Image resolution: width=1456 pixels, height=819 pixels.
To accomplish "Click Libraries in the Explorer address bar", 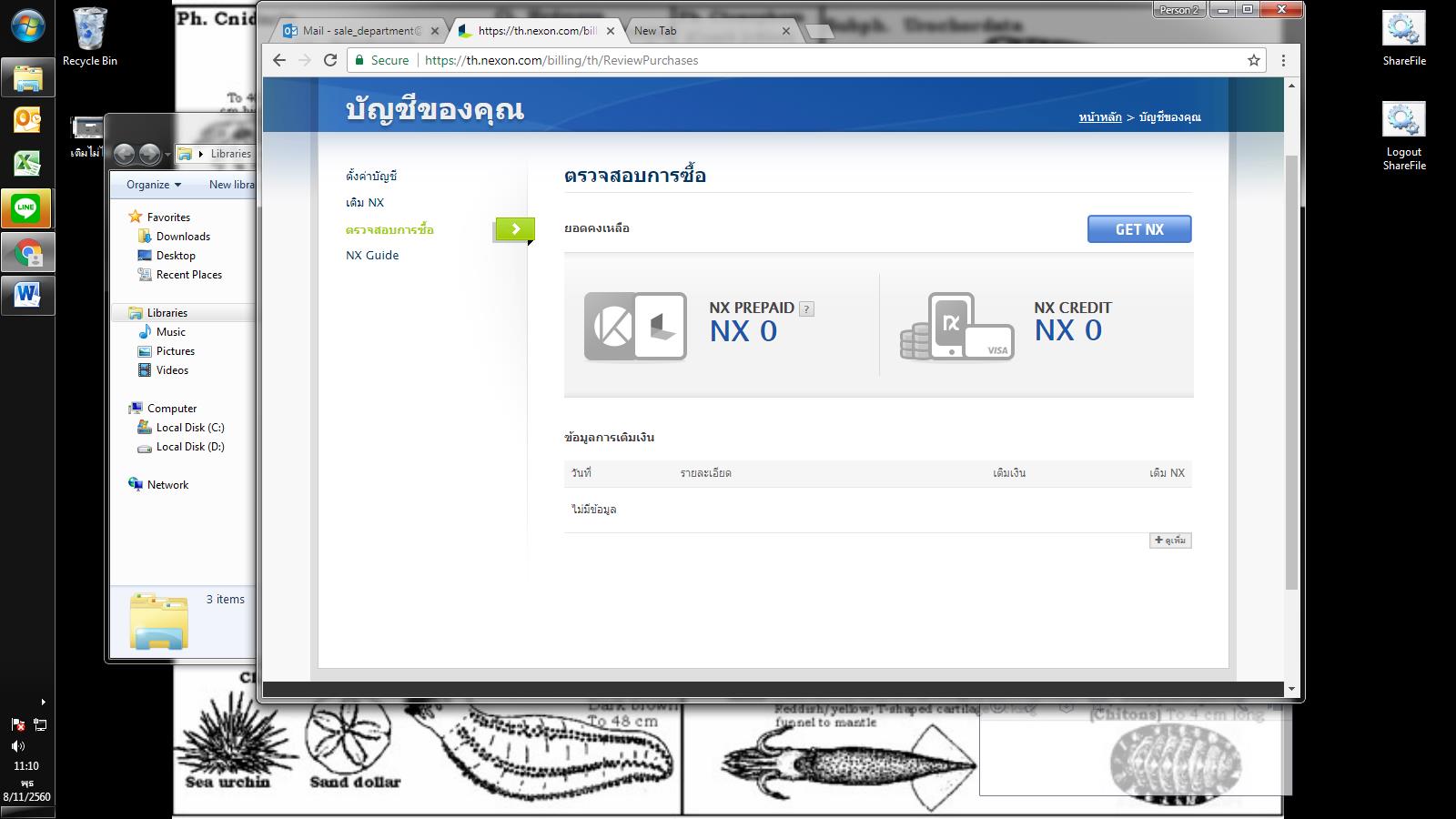I will pos(230,154).
